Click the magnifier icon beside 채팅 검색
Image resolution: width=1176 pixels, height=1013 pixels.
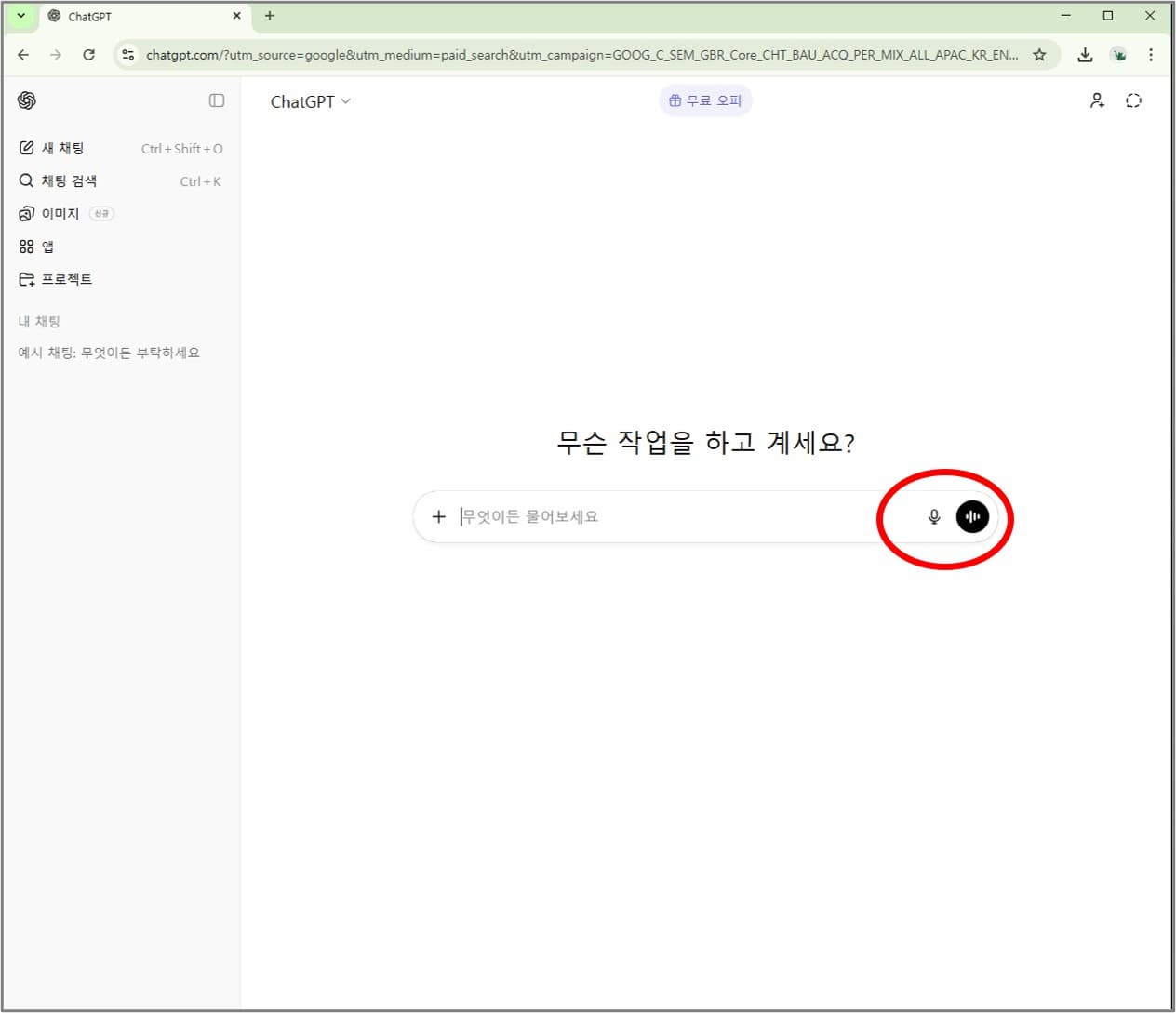pyautogui.click(x=27, y=180)
